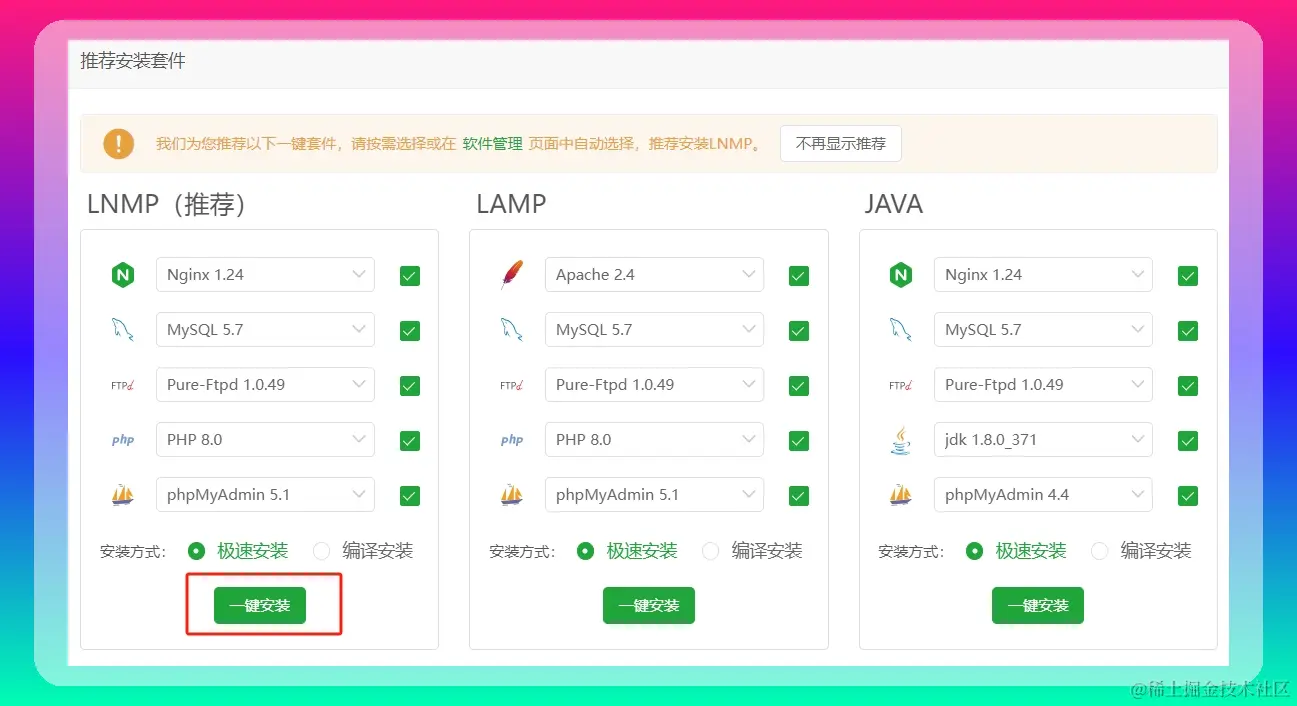Click the Java jdk coffee cup icon

click(900, 439)
